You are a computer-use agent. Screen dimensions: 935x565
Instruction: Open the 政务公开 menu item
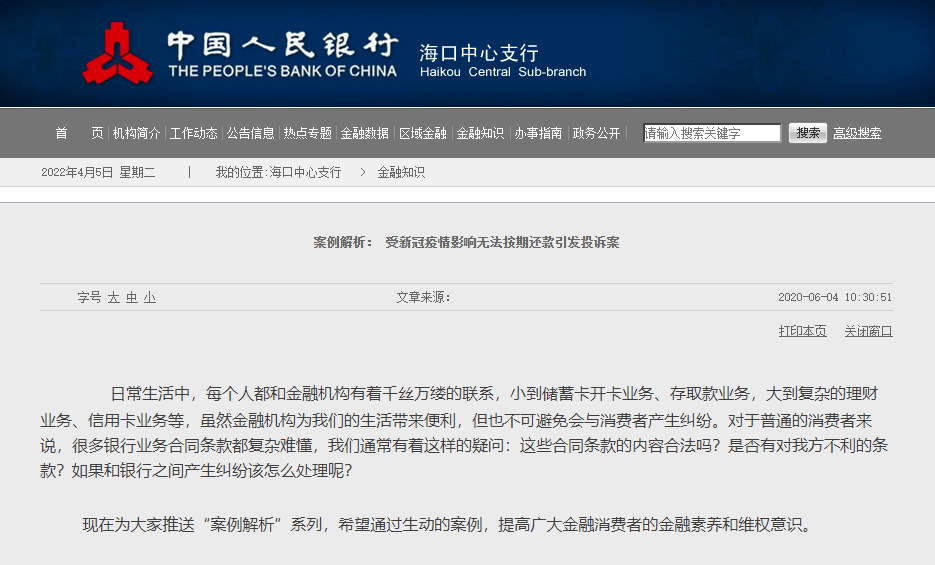tap(596, 133)
